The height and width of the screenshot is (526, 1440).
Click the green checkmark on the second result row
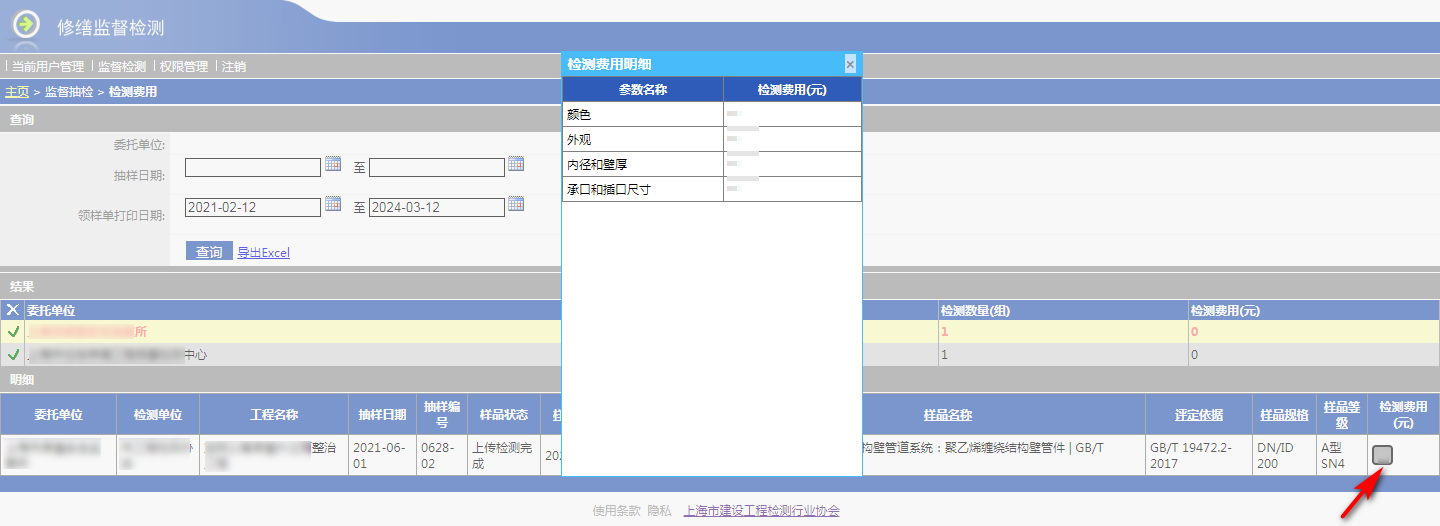coord(13,355)
